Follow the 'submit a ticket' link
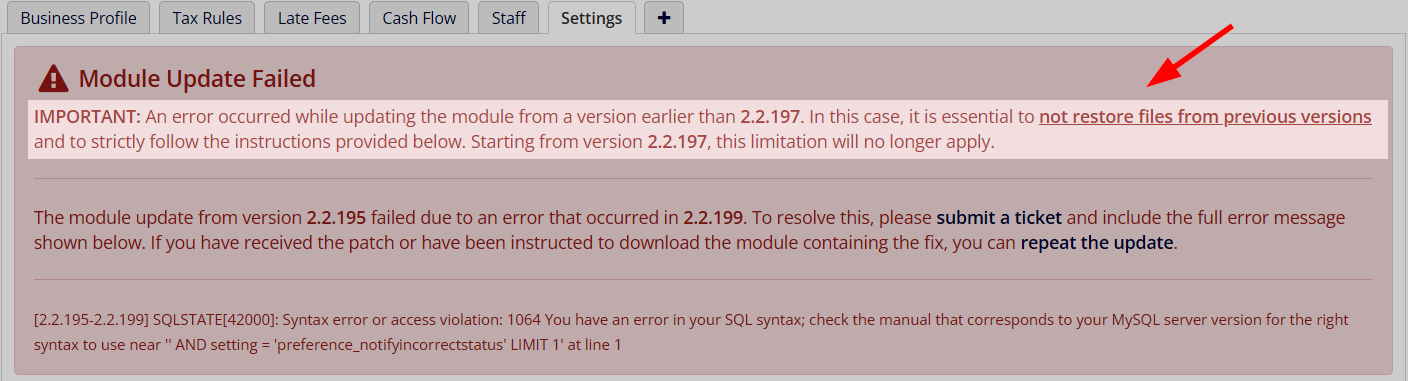The height and width of the screenshot is (381, 1408). pos(999,217)
